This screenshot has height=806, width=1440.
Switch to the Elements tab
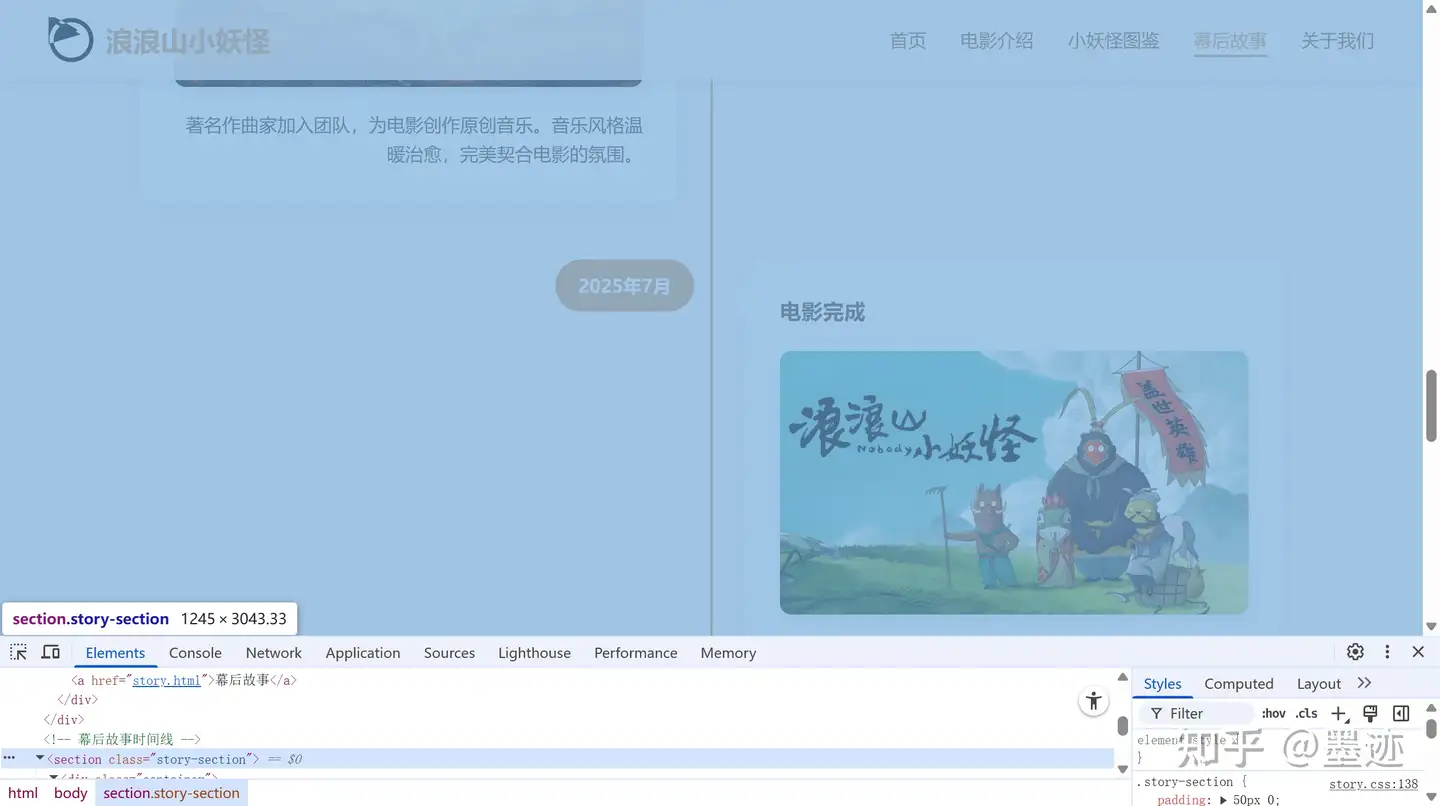pyautogui.click(x=115, y=653)
